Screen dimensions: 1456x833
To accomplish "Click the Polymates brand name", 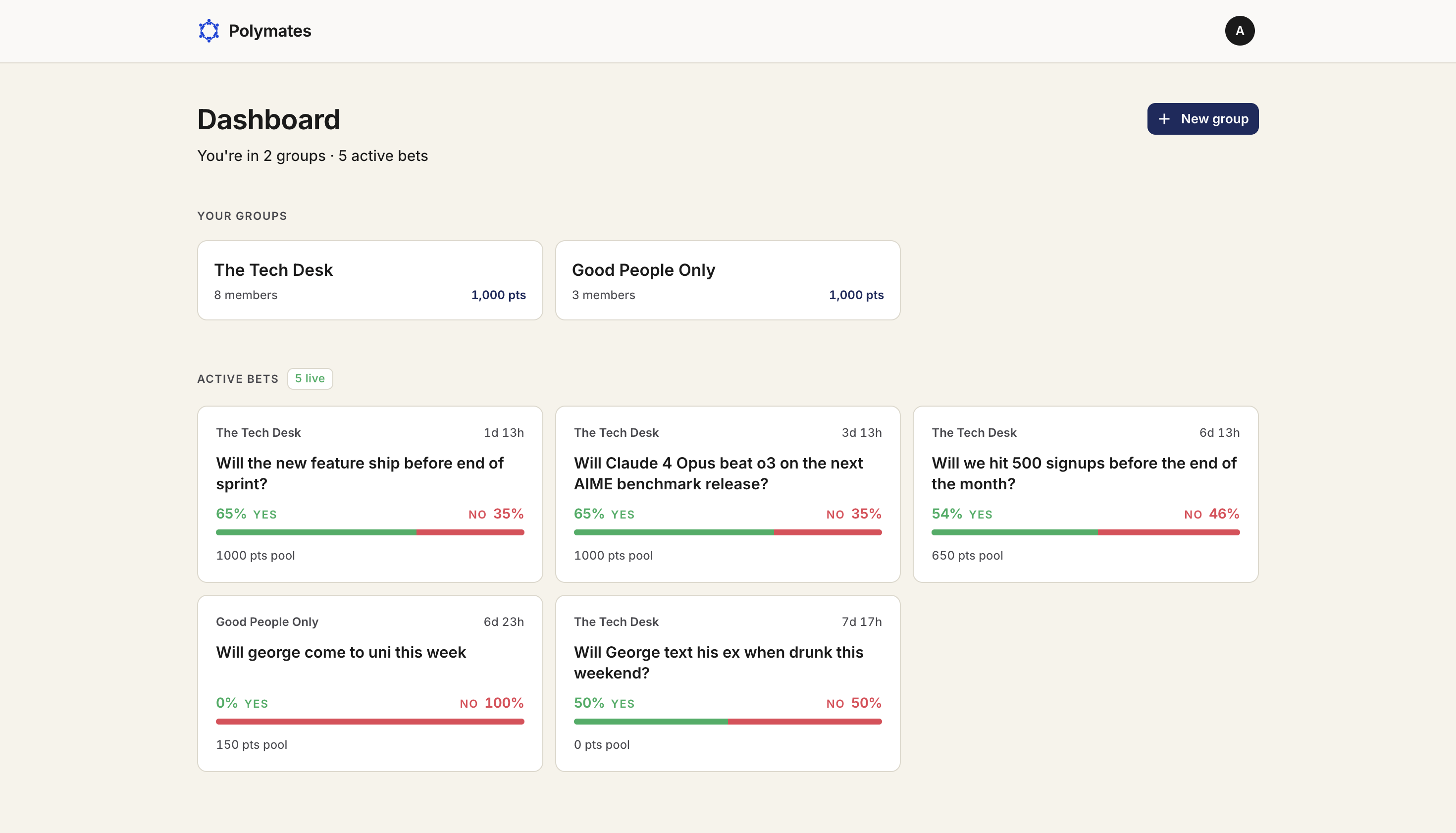I will (269, 31).
